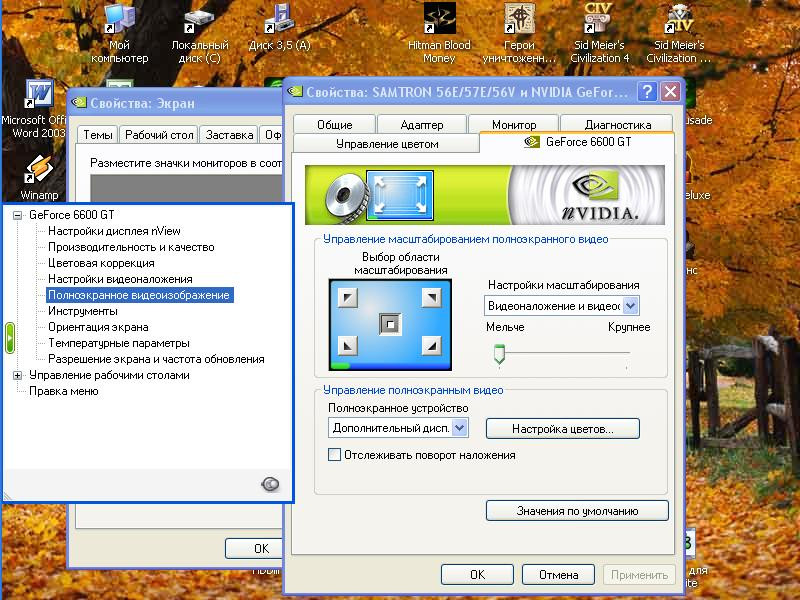
Task: Select Температурные параметры tree item
Action: 119,343
